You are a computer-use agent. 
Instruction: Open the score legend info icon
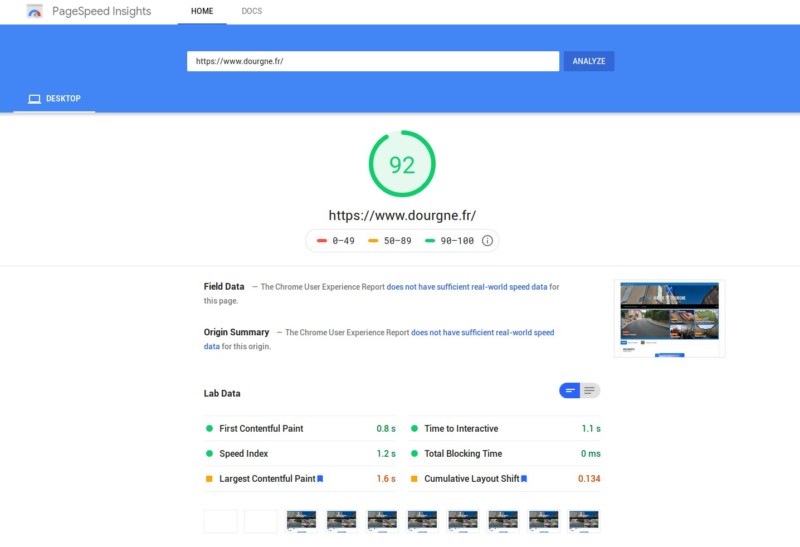point(487,240)
